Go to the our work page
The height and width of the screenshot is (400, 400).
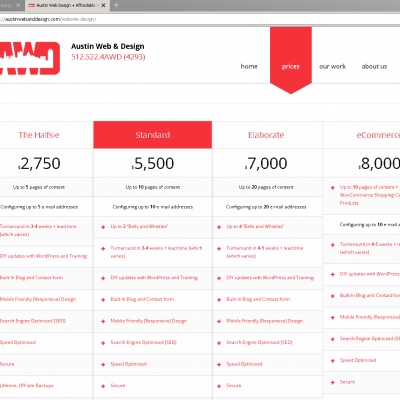pyautogui.click(x=332, y=66)
